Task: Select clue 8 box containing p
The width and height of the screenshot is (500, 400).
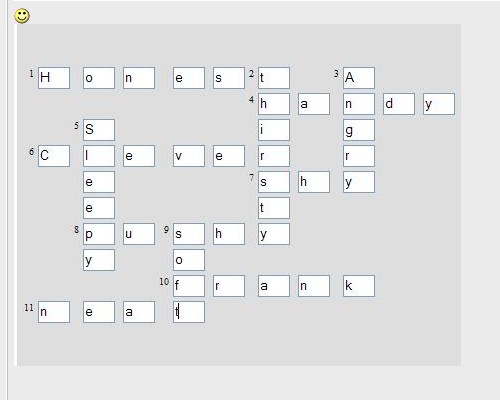Action: click(99, 234)
